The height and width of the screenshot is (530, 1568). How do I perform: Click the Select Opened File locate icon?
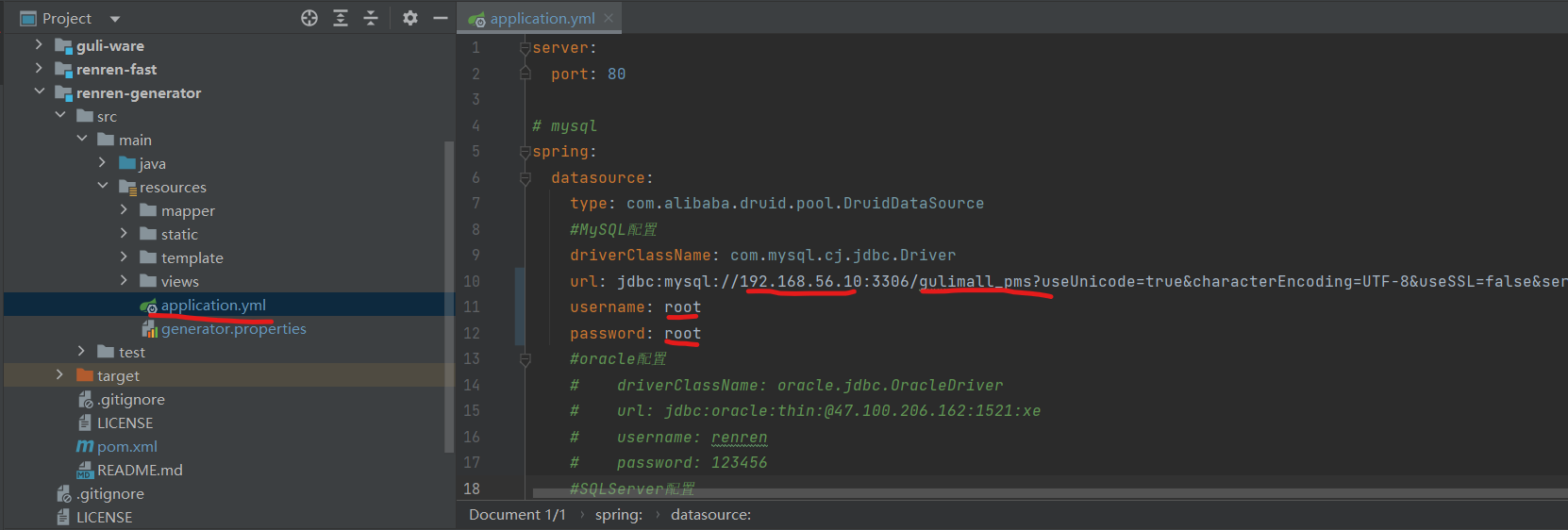click(x=309, y=18)
